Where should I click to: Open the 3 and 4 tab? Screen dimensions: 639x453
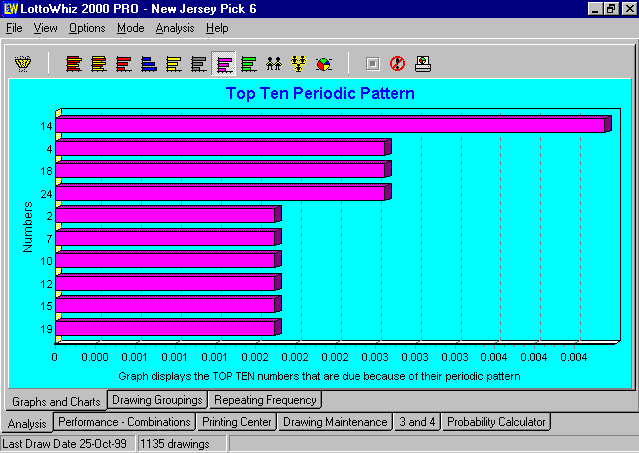[417, 422]
